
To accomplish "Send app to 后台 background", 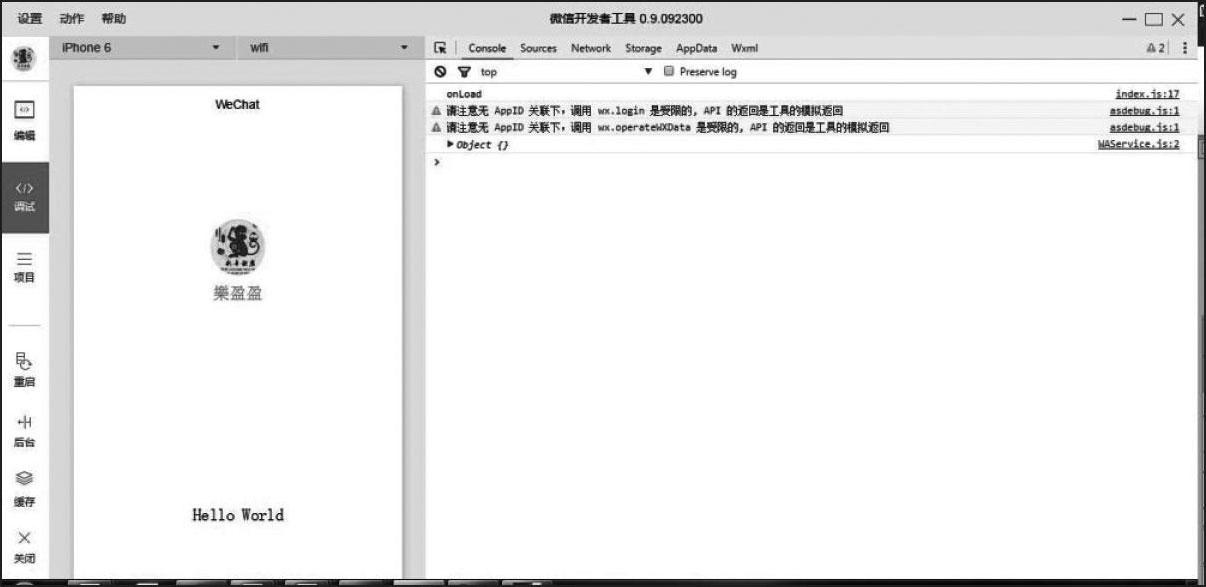I will 25,431.
